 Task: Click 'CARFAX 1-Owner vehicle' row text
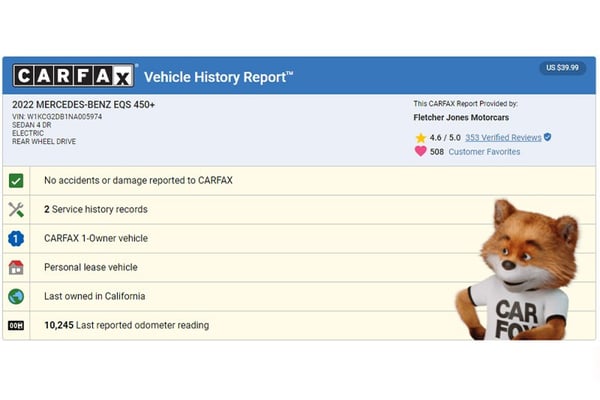point(96,238)
